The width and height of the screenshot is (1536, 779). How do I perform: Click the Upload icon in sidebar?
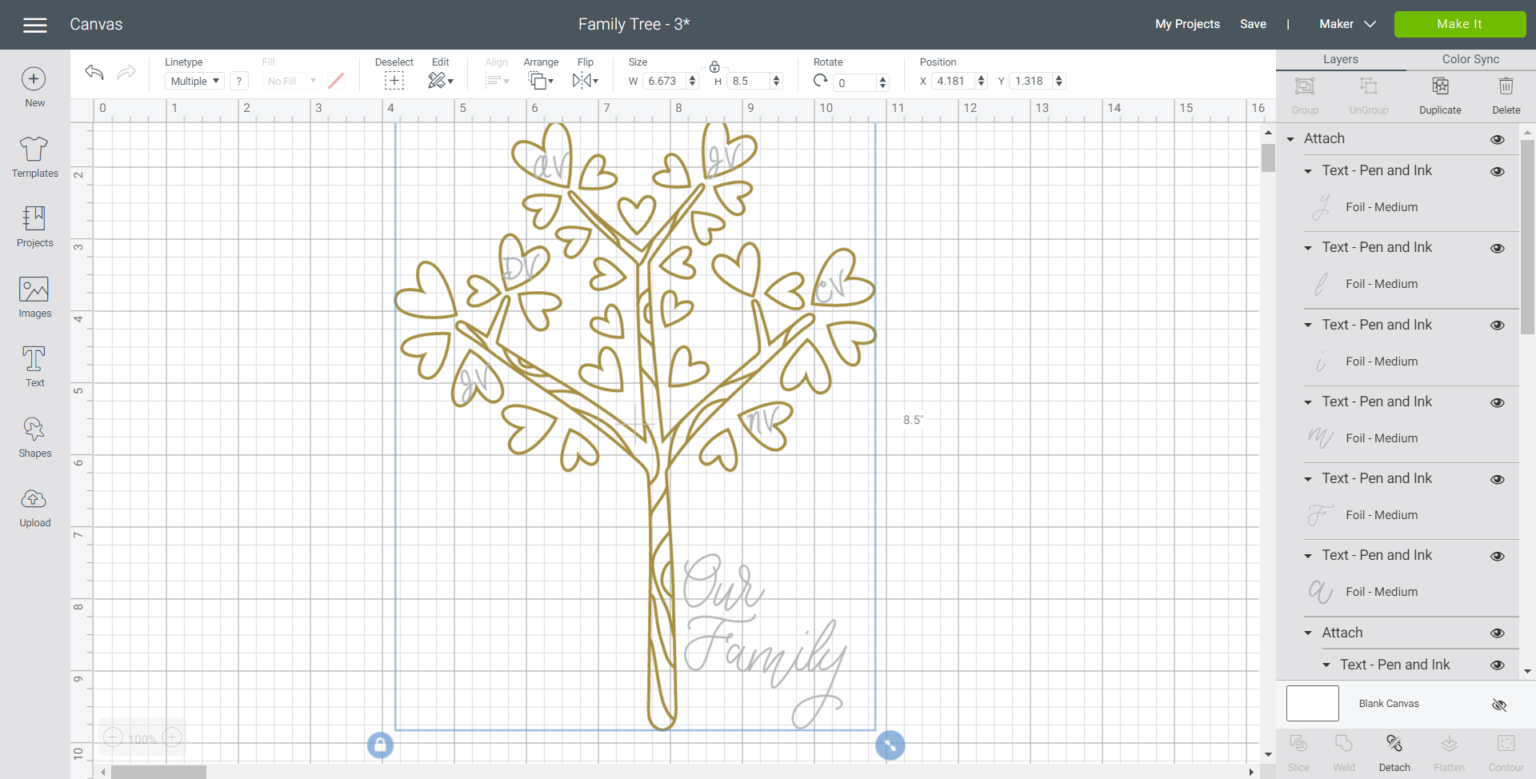[x=33, y=507]
